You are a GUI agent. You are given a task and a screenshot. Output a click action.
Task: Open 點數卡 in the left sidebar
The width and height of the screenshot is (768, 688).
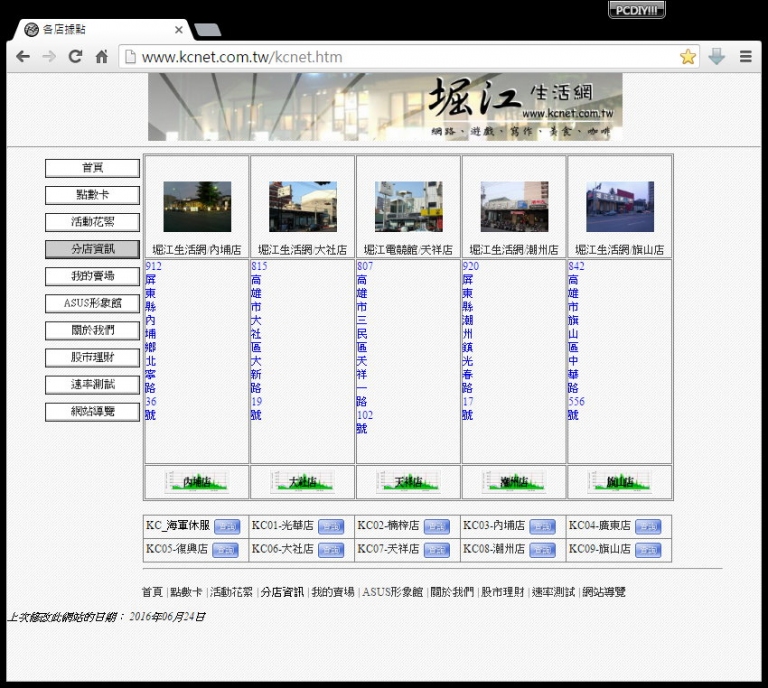[x=93, y=195]
